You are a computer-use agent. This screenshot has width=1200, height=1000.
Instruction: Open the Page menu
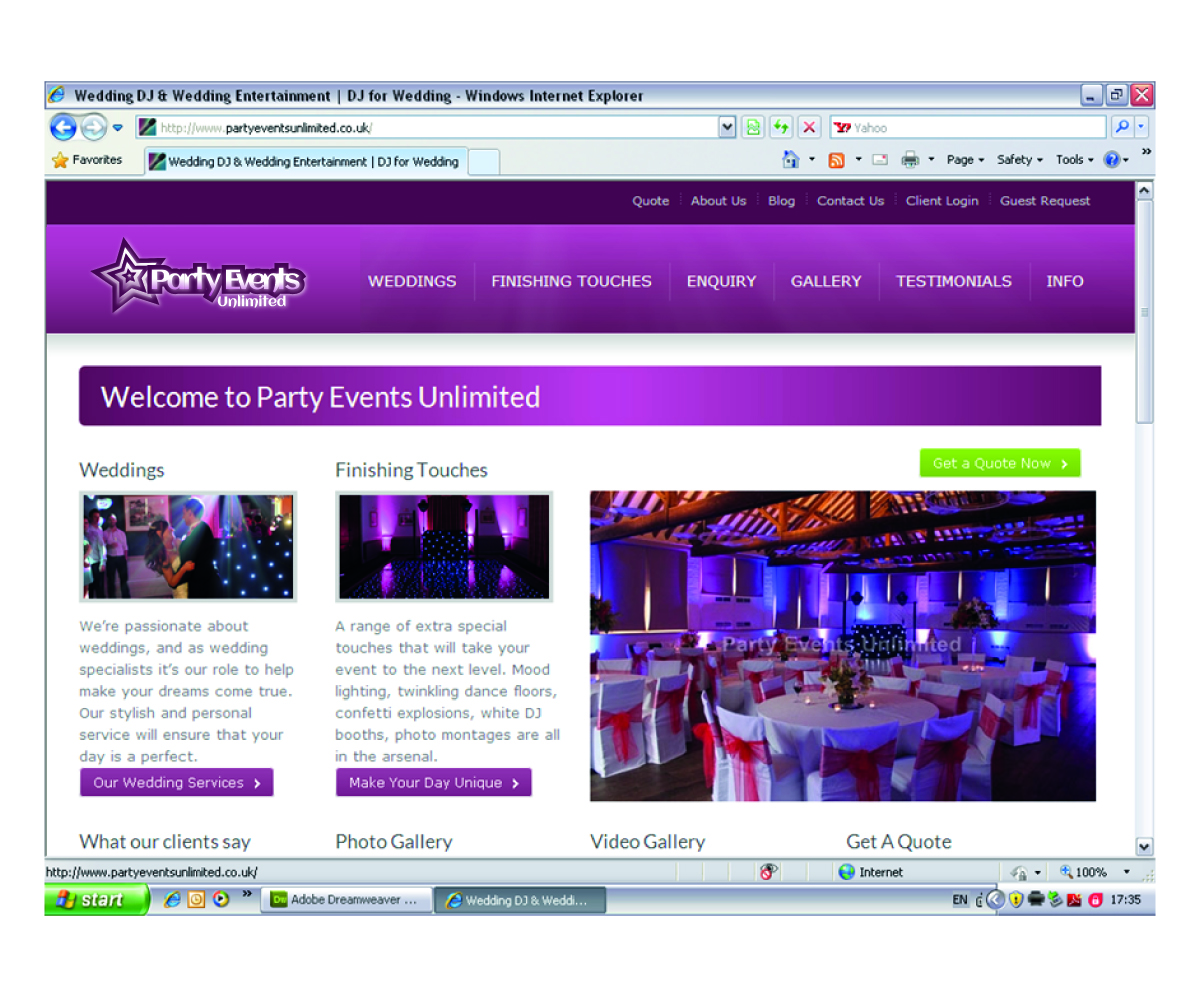pos(965,160)
